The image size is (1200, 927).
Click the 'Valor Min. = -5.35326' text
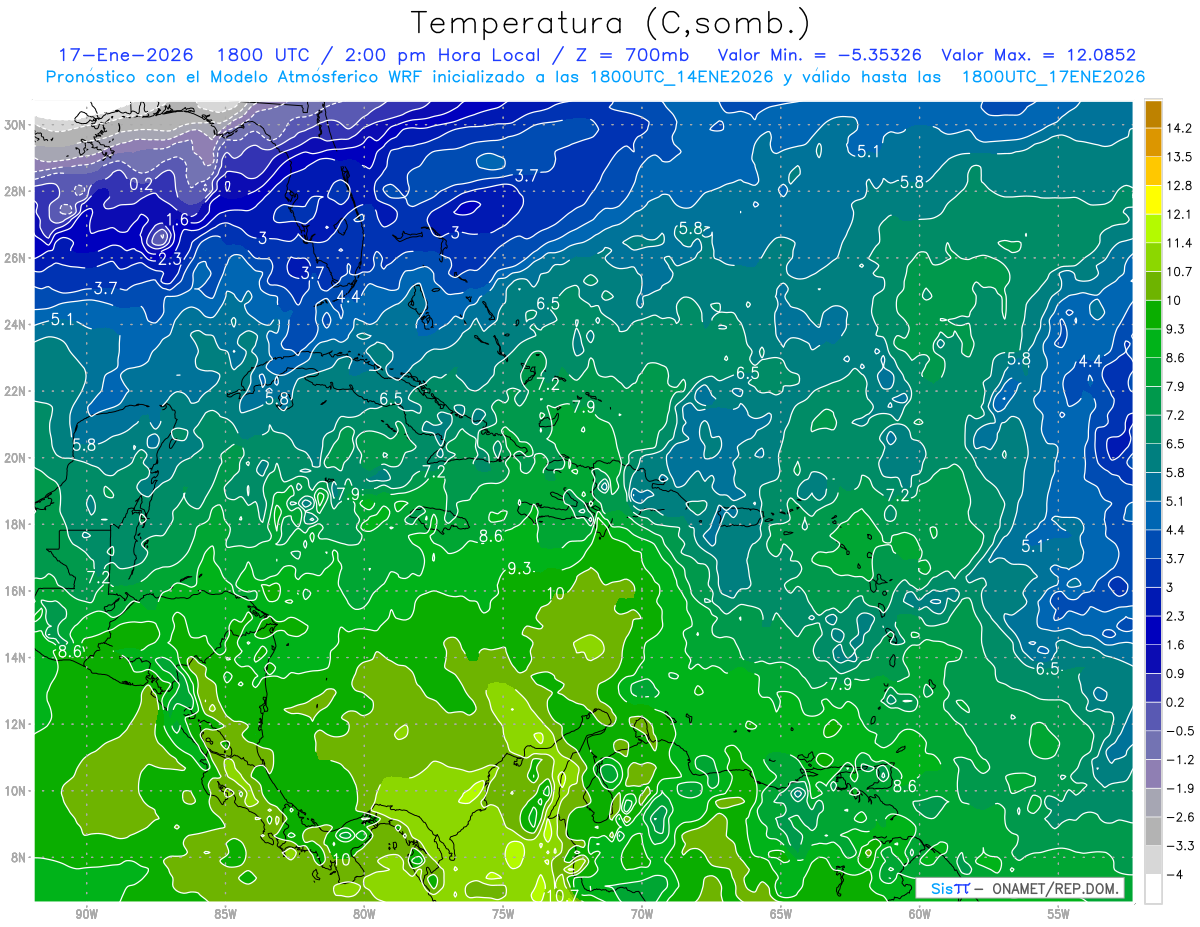click(x=820, y=55)
